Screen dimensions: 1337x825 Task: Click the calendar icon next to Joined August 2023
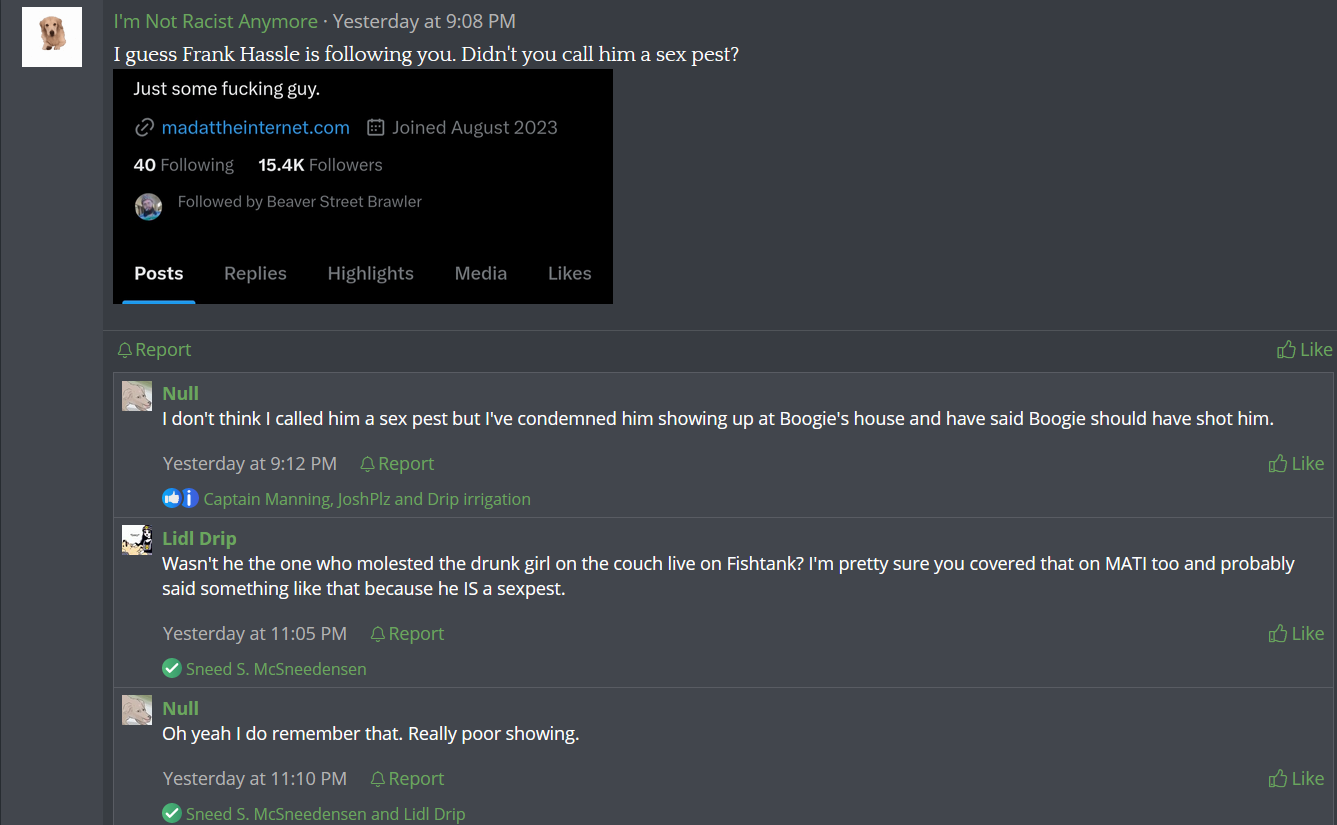coord(376,128)
